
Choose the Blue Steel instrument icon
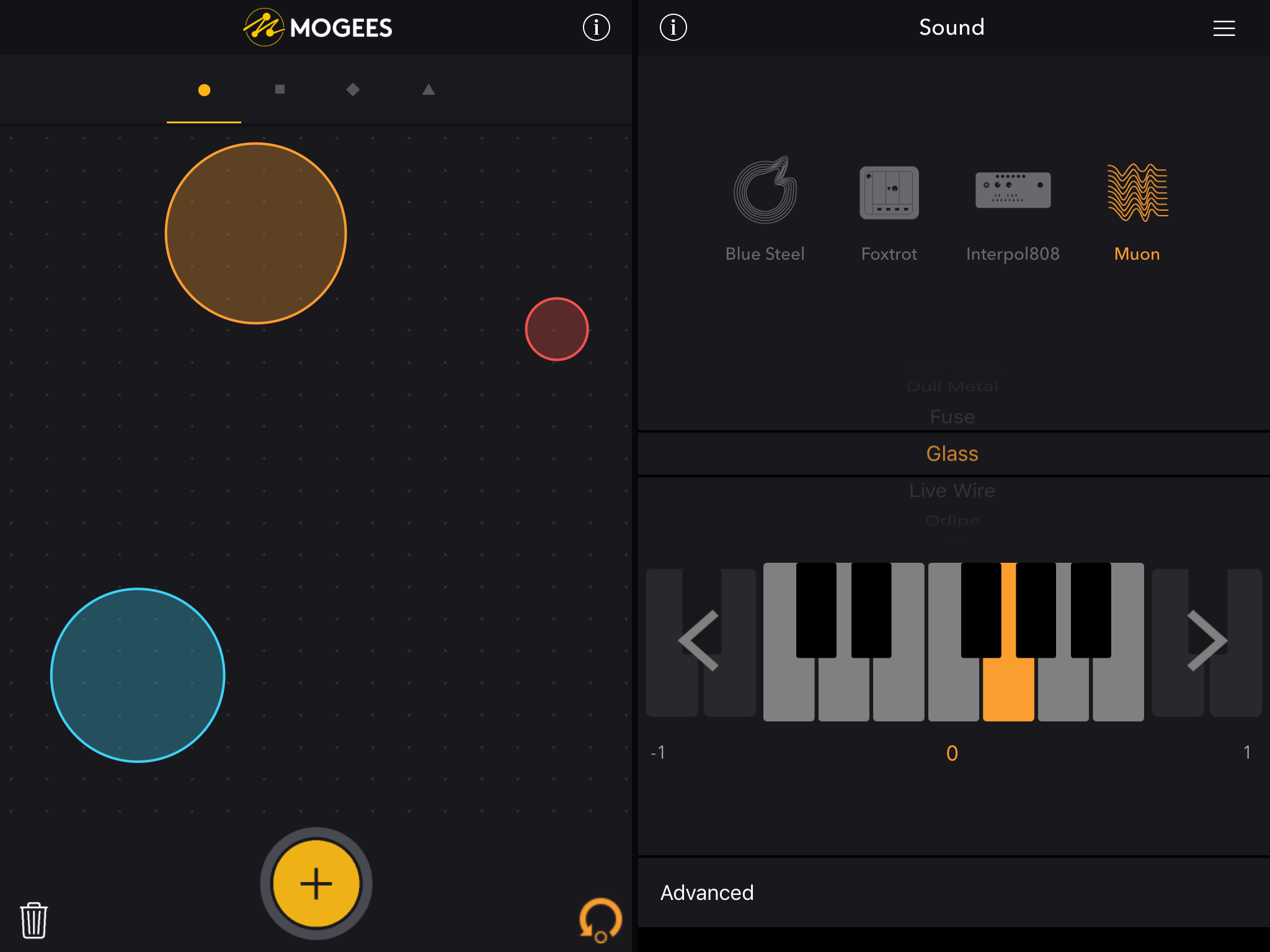click(x=765, y=190)
